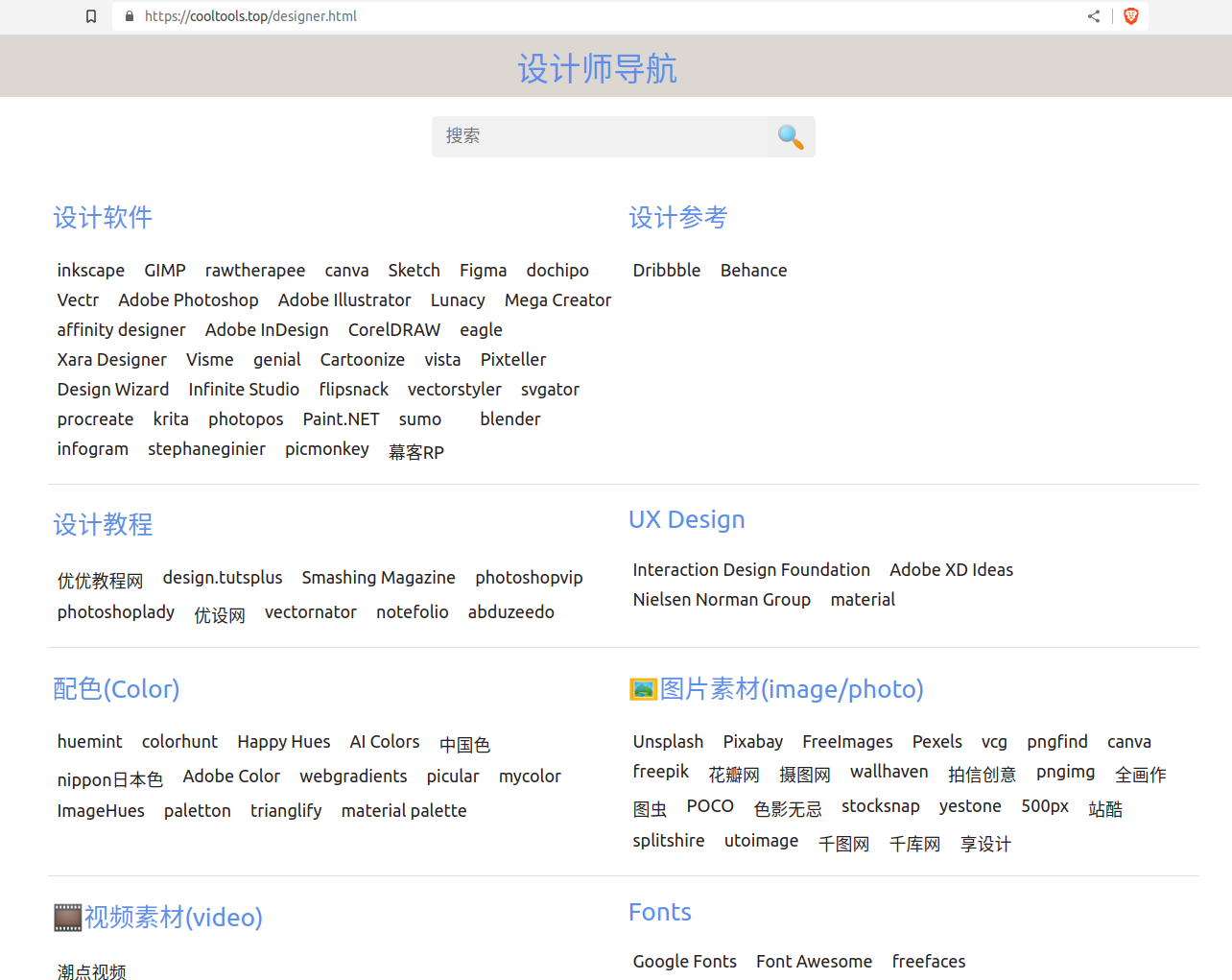Screen dimensions: 1232x980
Task: Open the Sketch link
Action: click(415, 271)
